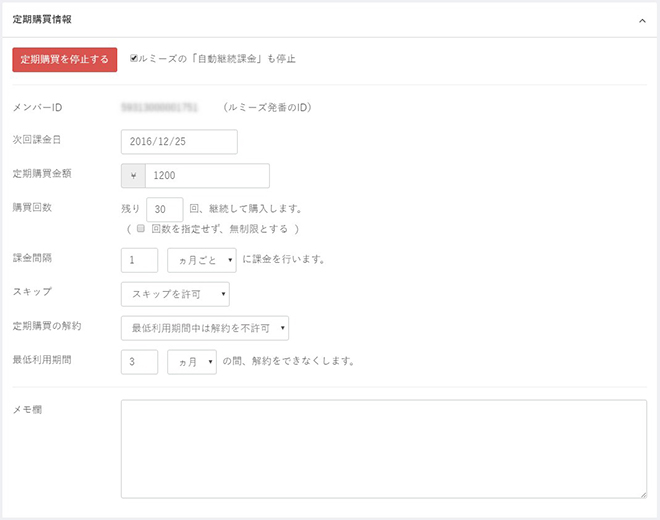This screenshot has height=520, width=660.
Task: Click the 定期購買を停止する red button
Action: coord(64,59)
